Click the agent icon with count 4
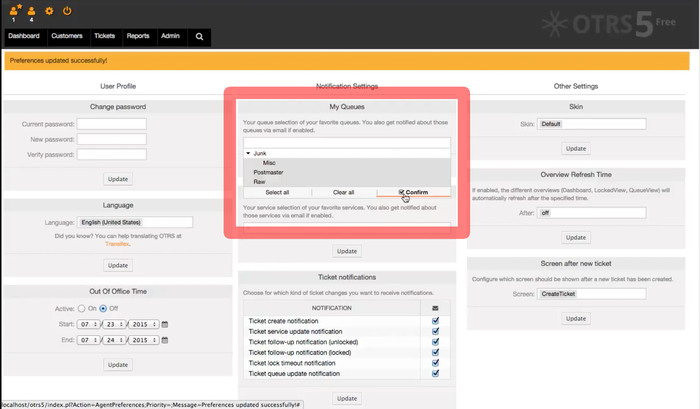The height and width of the screenshot is (409, 700). click(31, 11)
